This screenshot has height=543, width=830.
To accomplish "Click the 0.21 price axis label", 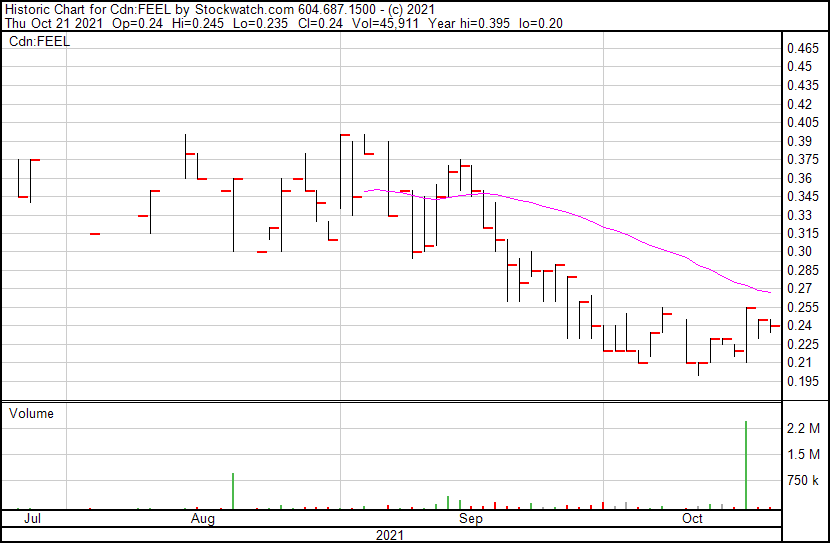I will [x=799, y=363].
